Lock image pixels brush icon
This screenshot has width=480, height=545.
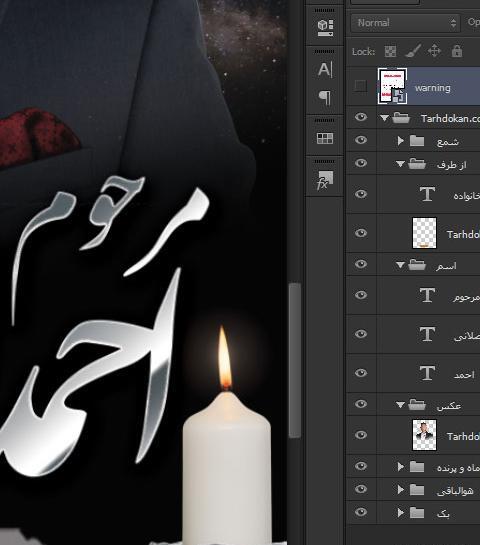[x=413, y=51]
